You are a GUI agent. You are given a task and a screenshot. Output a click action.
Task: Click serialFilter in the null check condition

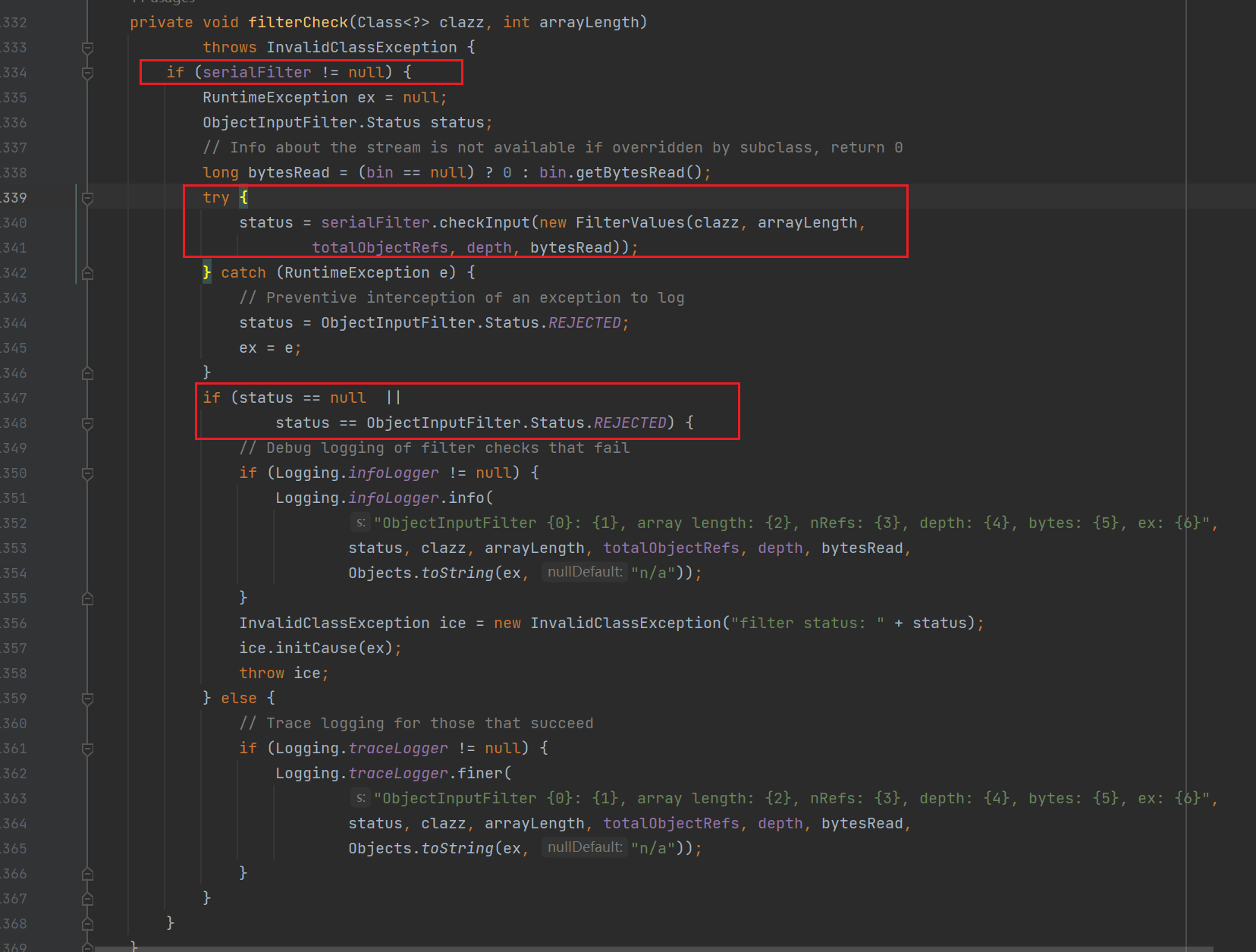click(x=257, y=73)
